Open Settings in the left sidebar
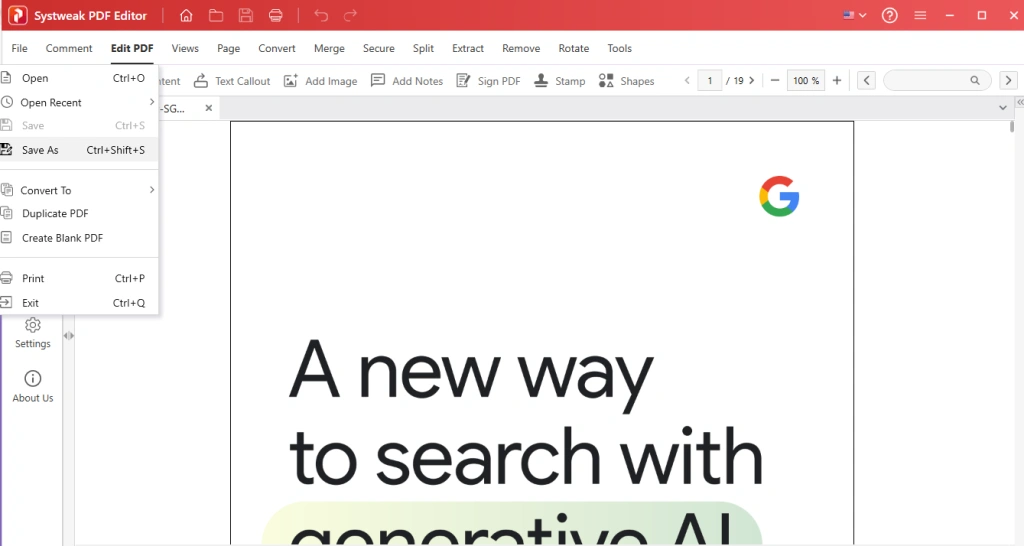Image resolution: width=1024 pixels, height=546 pixels. [x=33, y=333]
